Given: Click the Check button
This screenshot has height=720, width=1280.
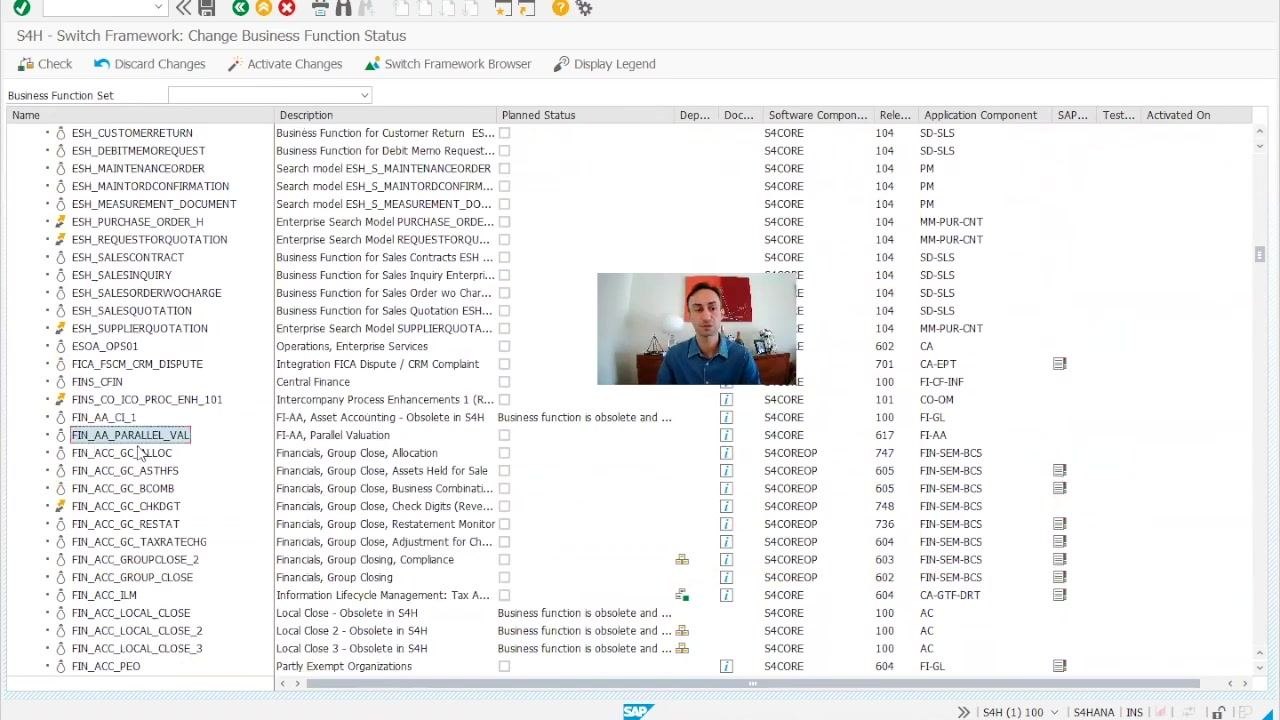Looking at the screenshot, I should coord(45,64).
